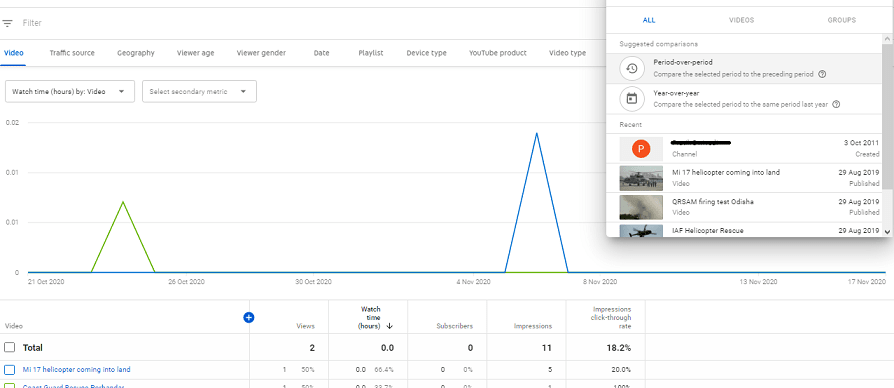Add a metric column with the blue plus icon
894x388 pixels.
248,317
